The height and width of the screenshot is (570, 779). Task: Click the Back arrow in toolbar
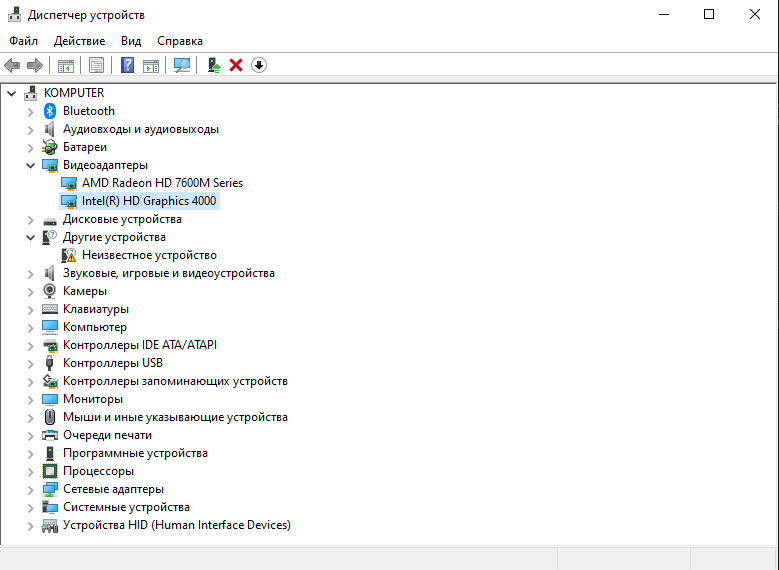[x=12, y=65]
